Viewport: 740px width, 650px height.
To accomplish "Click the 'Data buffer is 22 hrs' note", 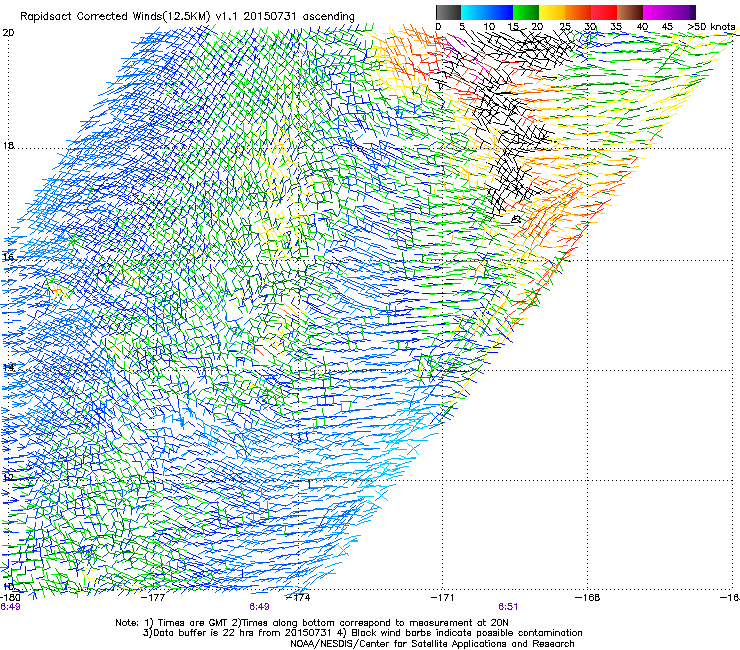I will pyautogui.click(x=236, y=633).
